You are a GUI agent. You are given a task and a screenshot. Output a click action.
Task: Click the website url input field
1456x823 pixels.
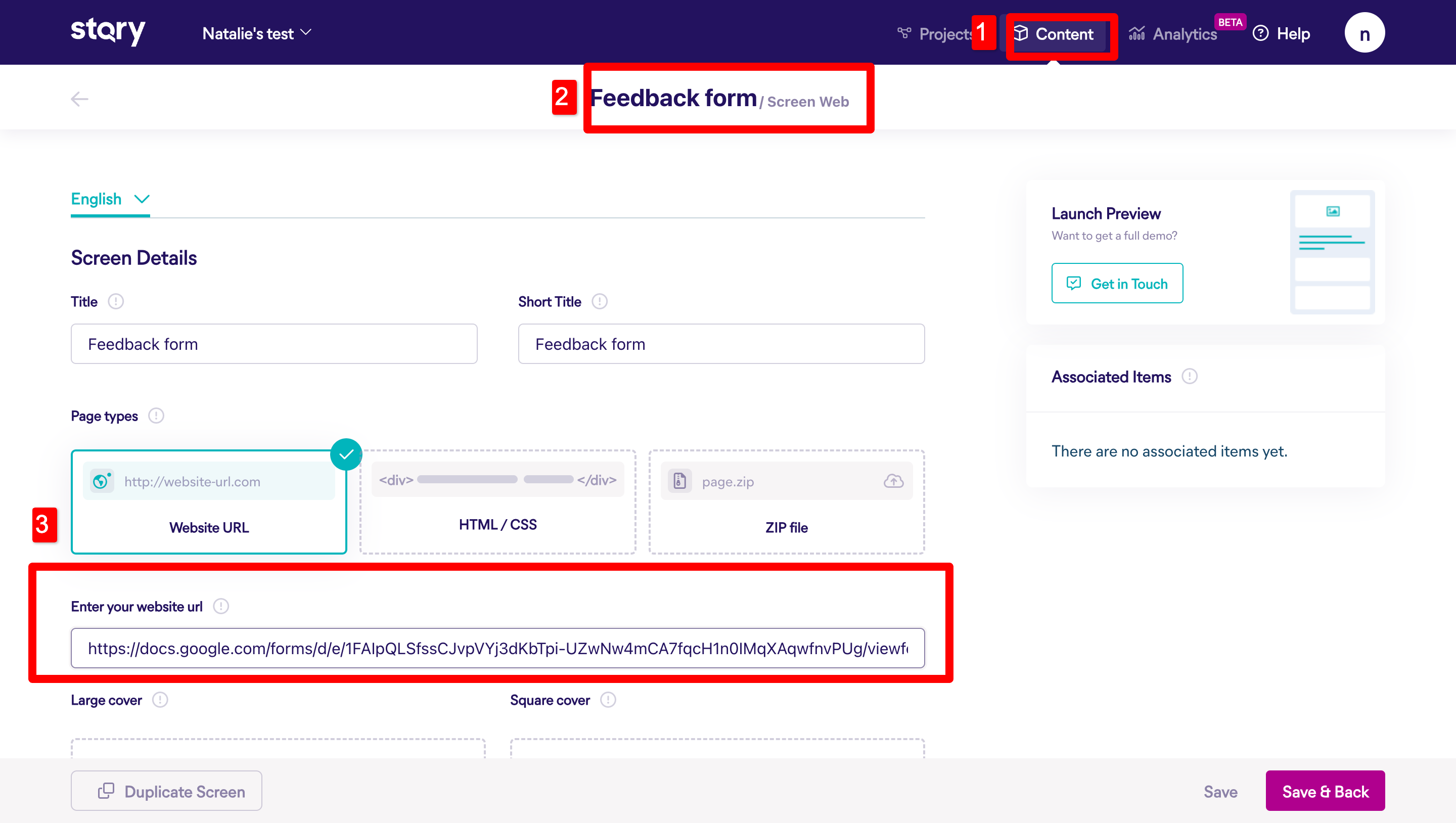click(497, 648)
